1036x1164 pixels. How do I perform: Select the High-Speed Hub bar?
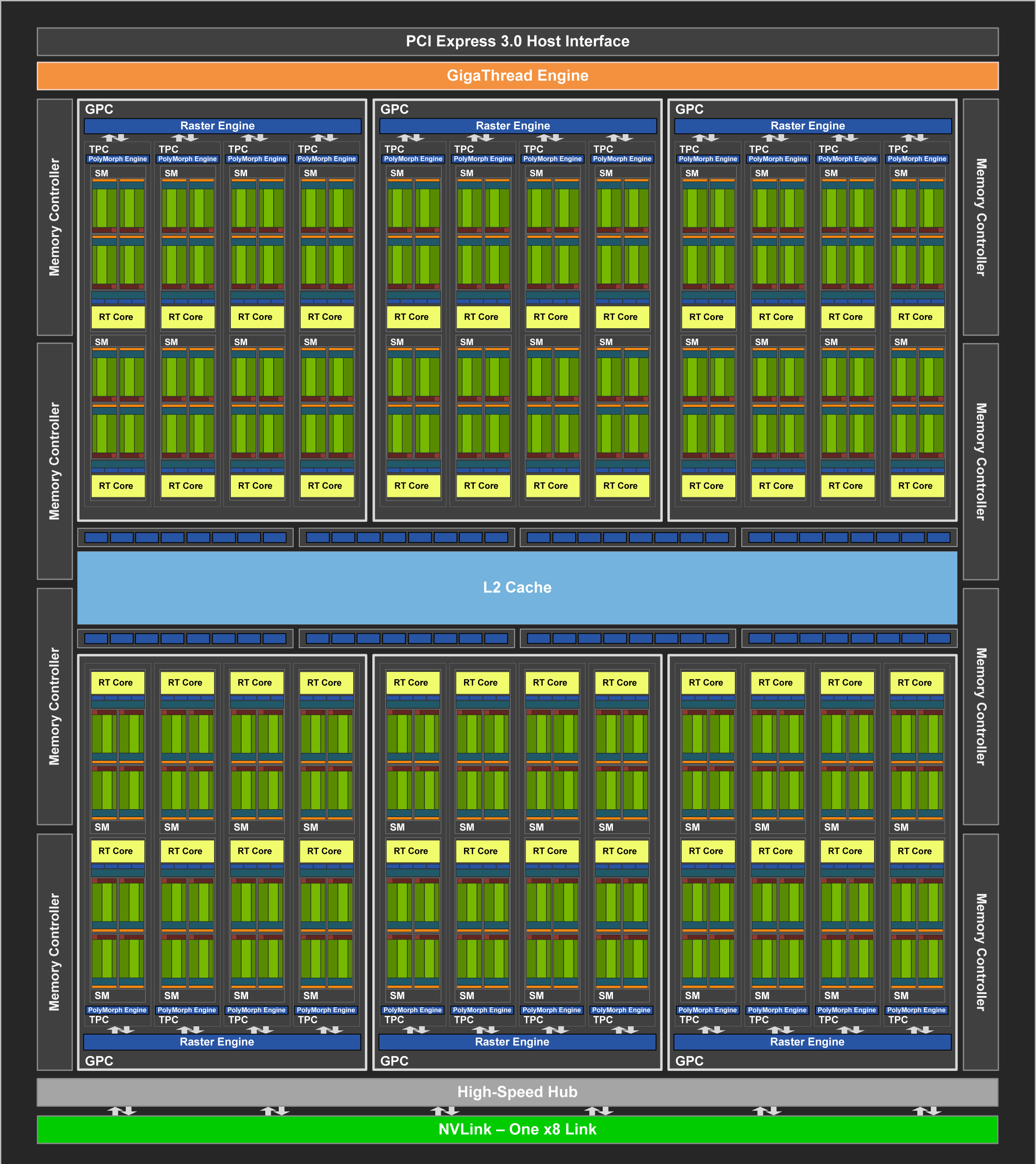tap(518, 1092)
